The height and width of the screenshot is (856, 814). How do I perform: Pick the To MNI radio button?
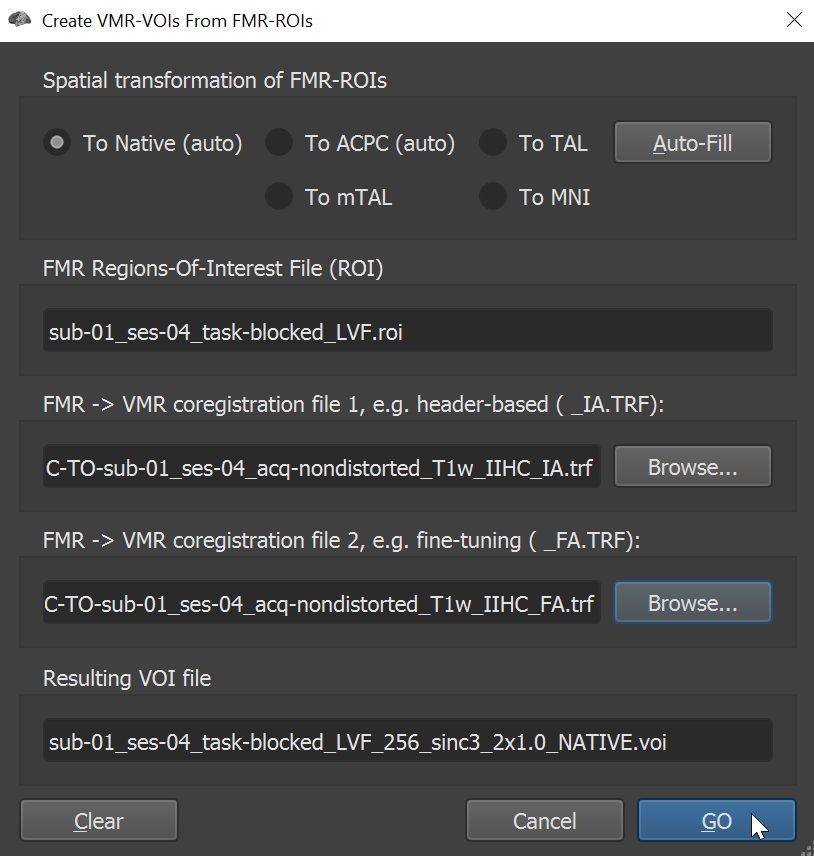[x=493, y=197]
